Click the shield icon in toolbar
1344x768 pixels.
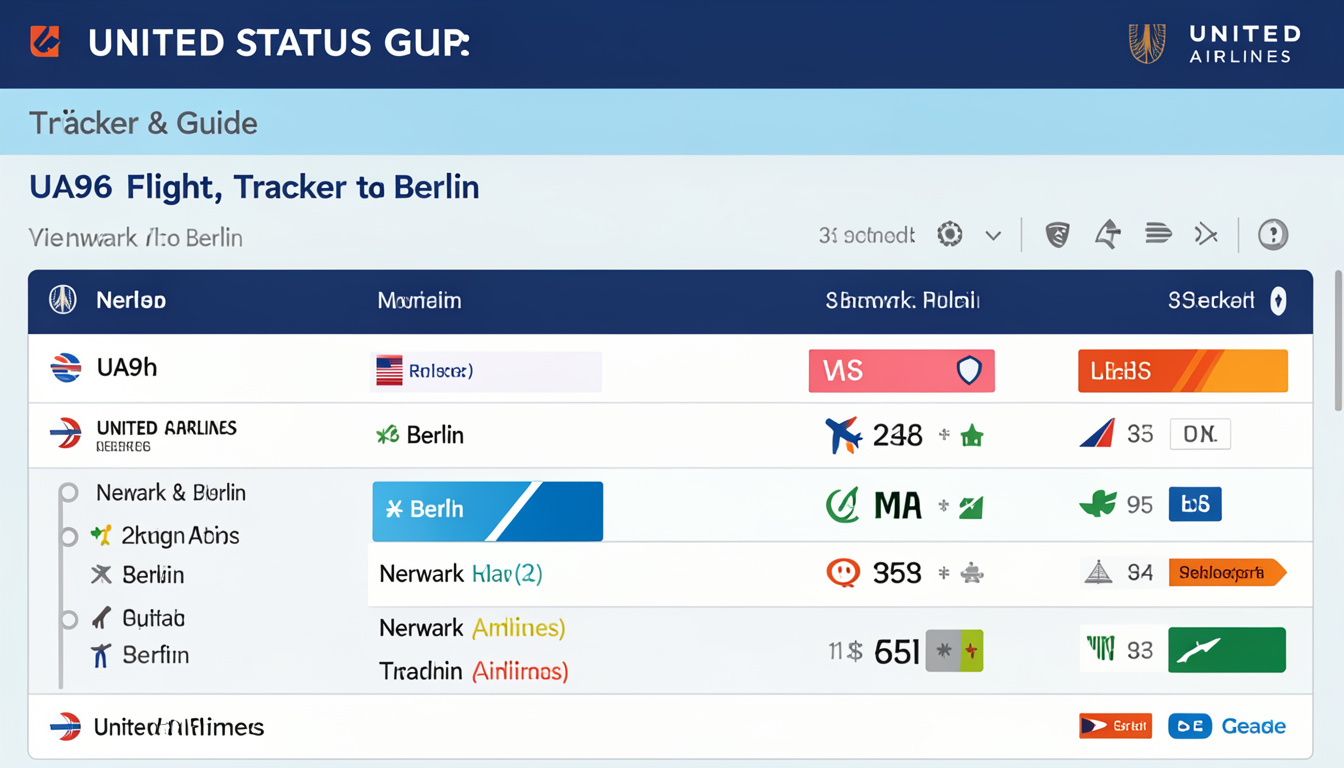tap(1057, 235)
